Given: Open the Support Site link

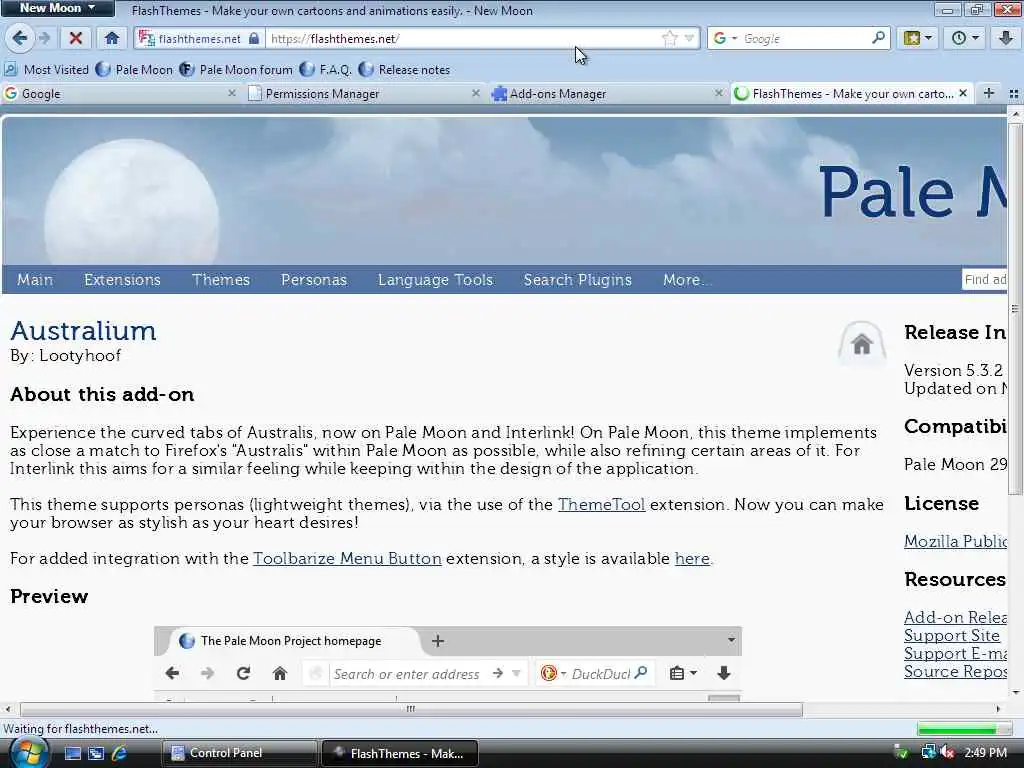Looking at the screenshot, I should point(952,635).
